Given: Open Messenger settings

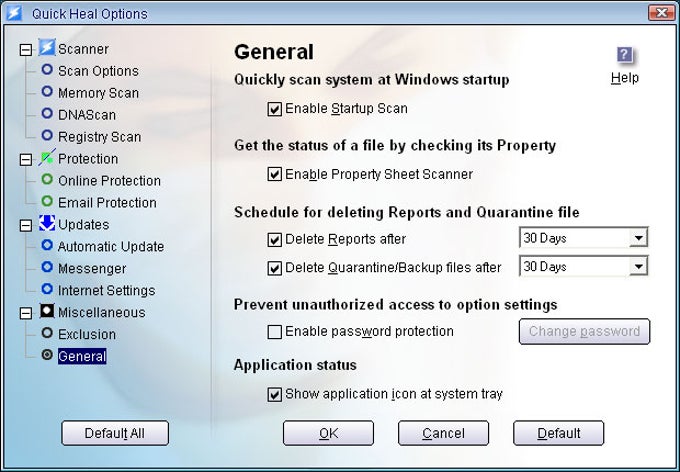Looking at the screenshot, I should (92, 269).
